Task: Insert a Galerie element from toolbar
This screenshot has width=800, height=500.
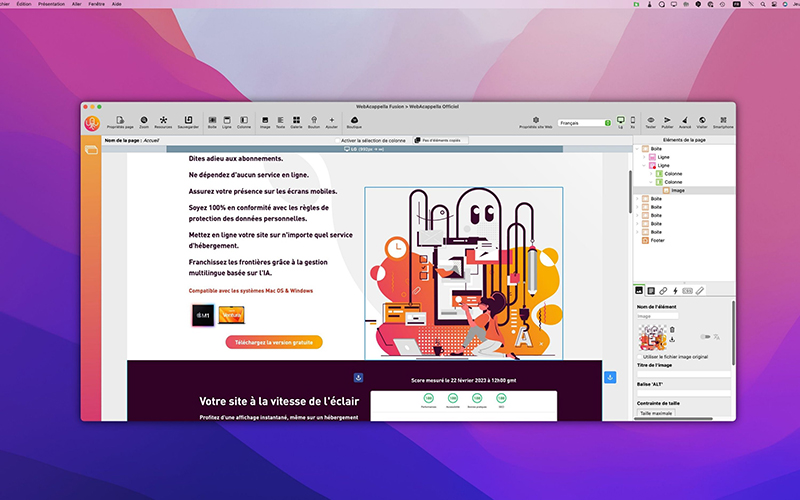Action: click(x=296, y=122)
